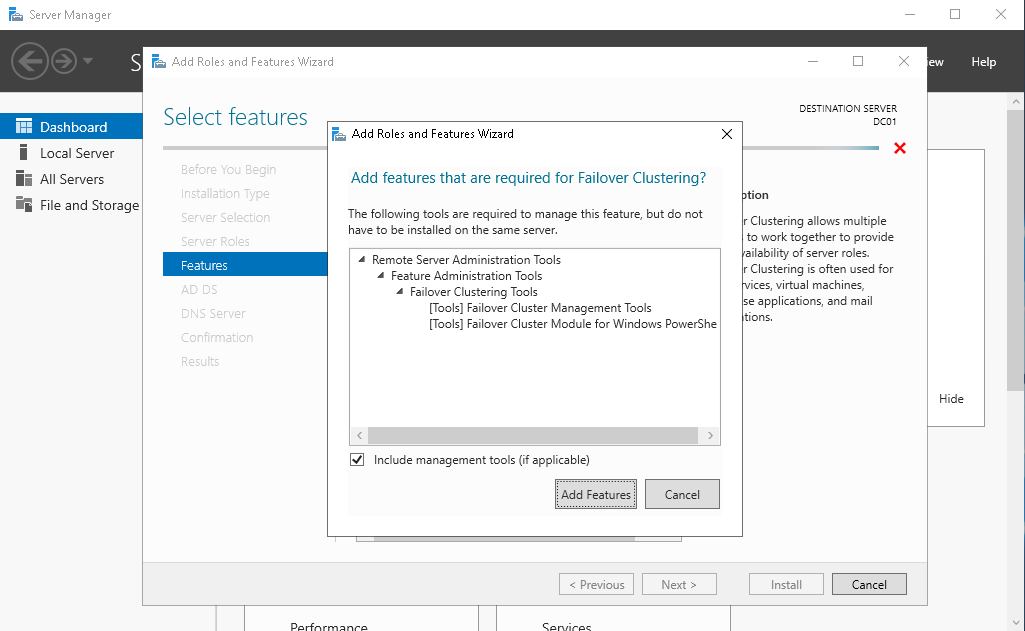Open DNS Server wizard step
1025x631 pixels.
(x=213, y=313)
